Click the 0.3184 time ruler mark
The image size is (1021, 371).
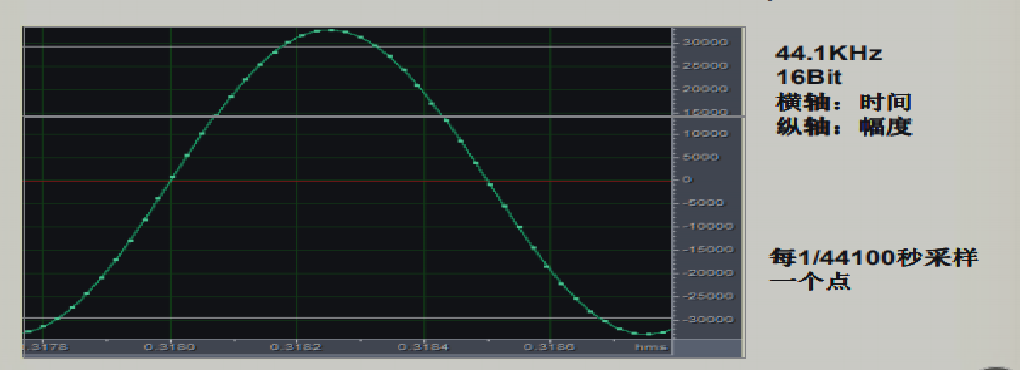point(423,347)
